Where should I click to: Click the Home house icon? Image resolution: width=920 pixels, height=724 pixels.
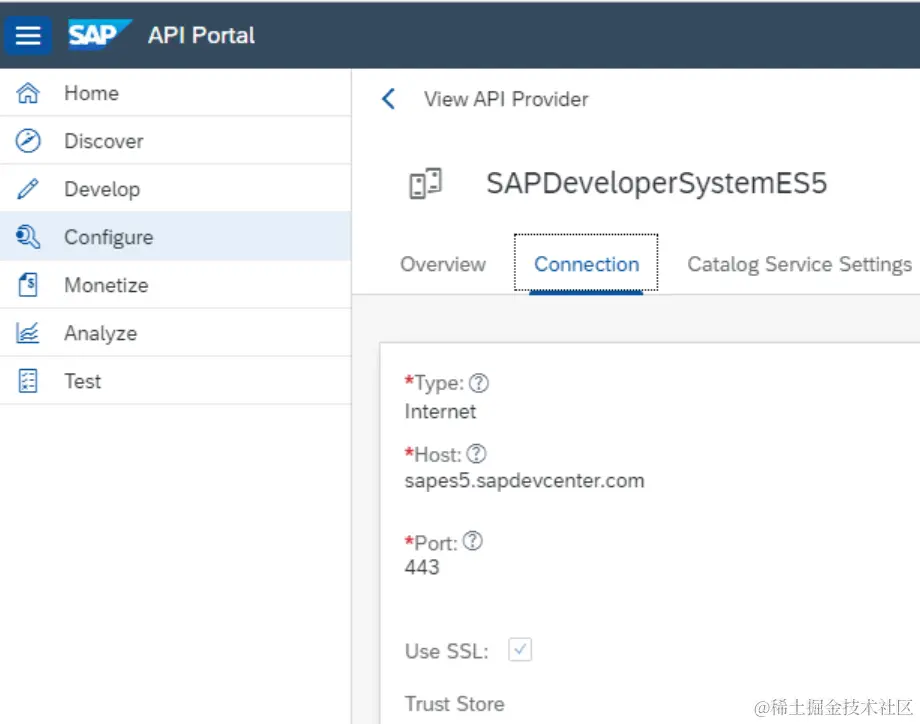coord(29,93)
